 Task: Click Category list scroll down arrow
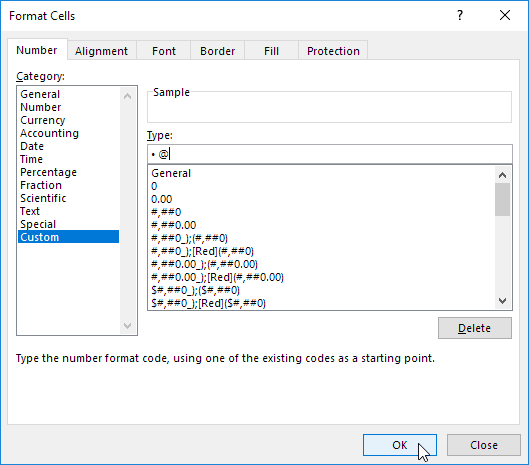pyautogui.click(x=127, y=326)
